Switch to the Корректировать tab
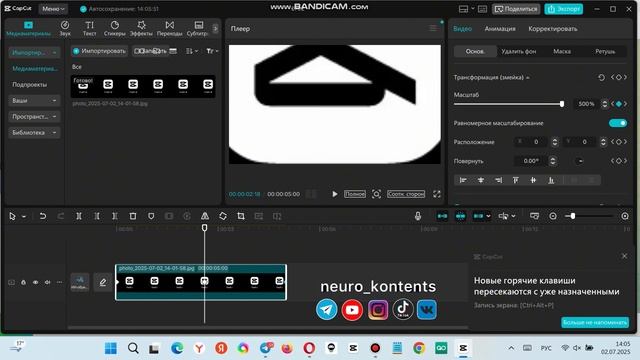Image resolution: width=640 pixels, height=360 pixels. pos(553,29)
